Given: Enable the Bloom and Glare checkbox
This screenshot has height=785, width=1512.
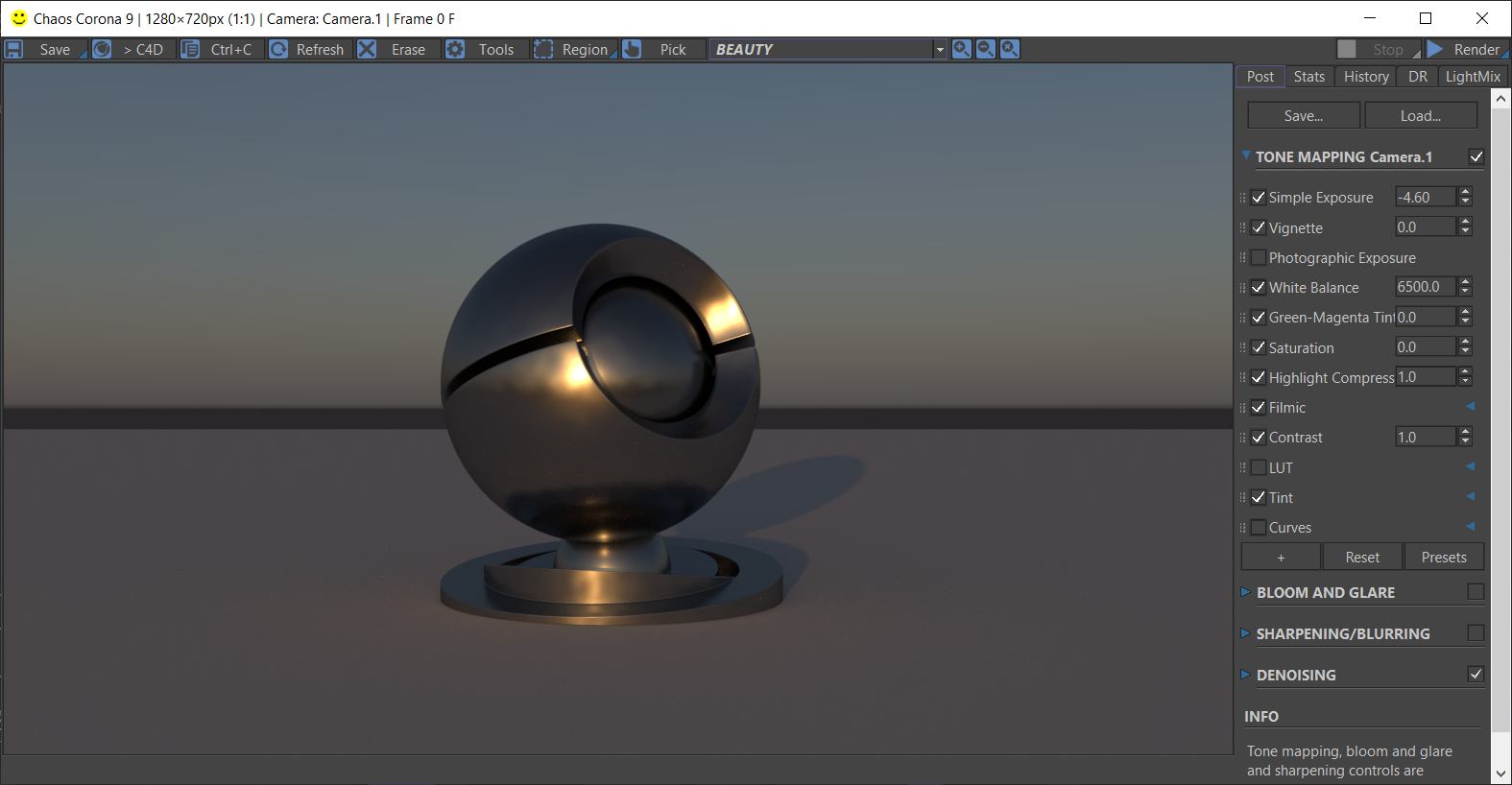Looking at the screenshot, I should [x=1476, y=592].
